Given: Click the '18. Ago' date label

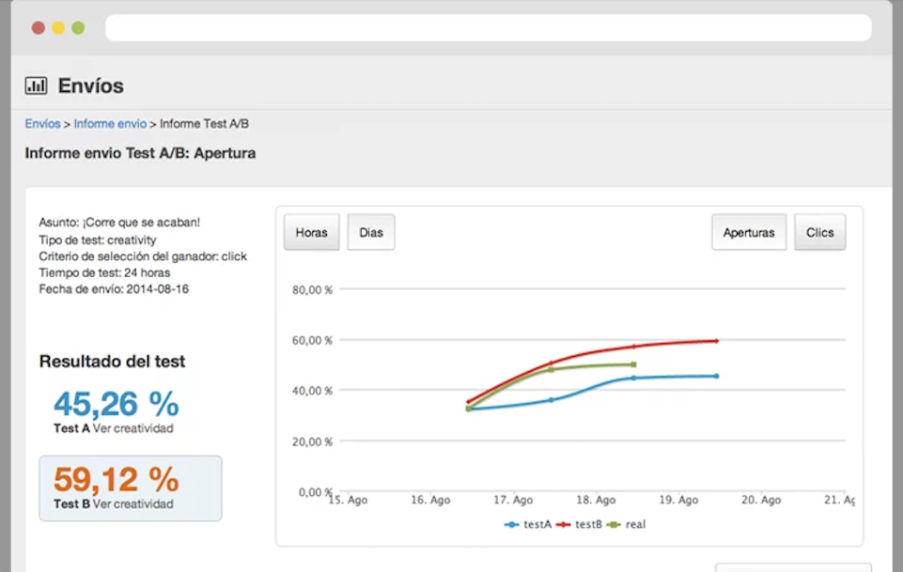Looking at the screenshot, I should click(x=596, y=500).
